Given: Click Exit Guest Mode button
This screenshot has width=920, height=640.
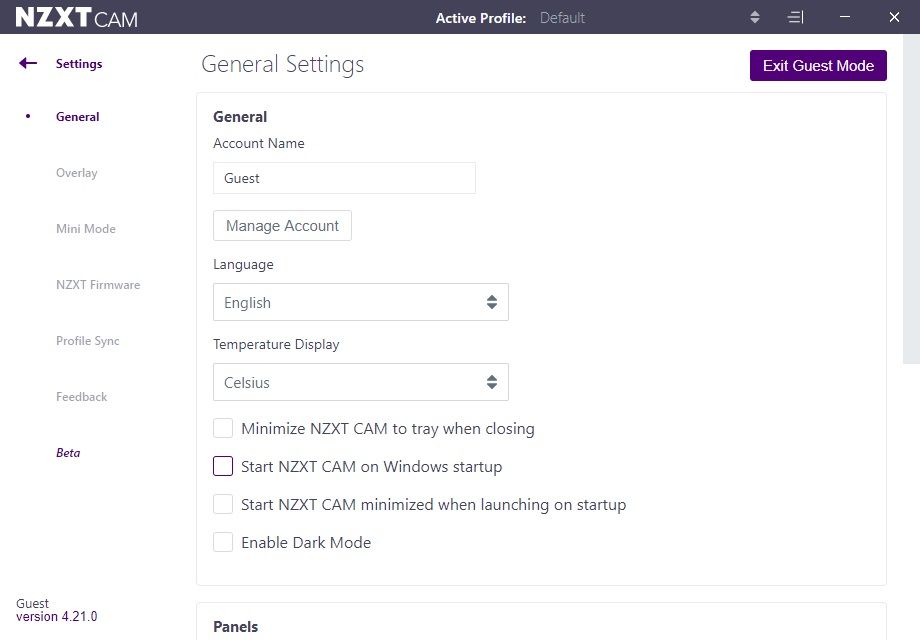Looking at the screenshot, I should [818, 66].
